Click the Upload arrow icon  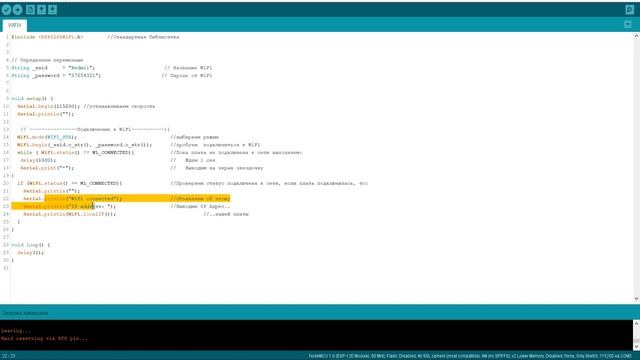coord(18,9)
